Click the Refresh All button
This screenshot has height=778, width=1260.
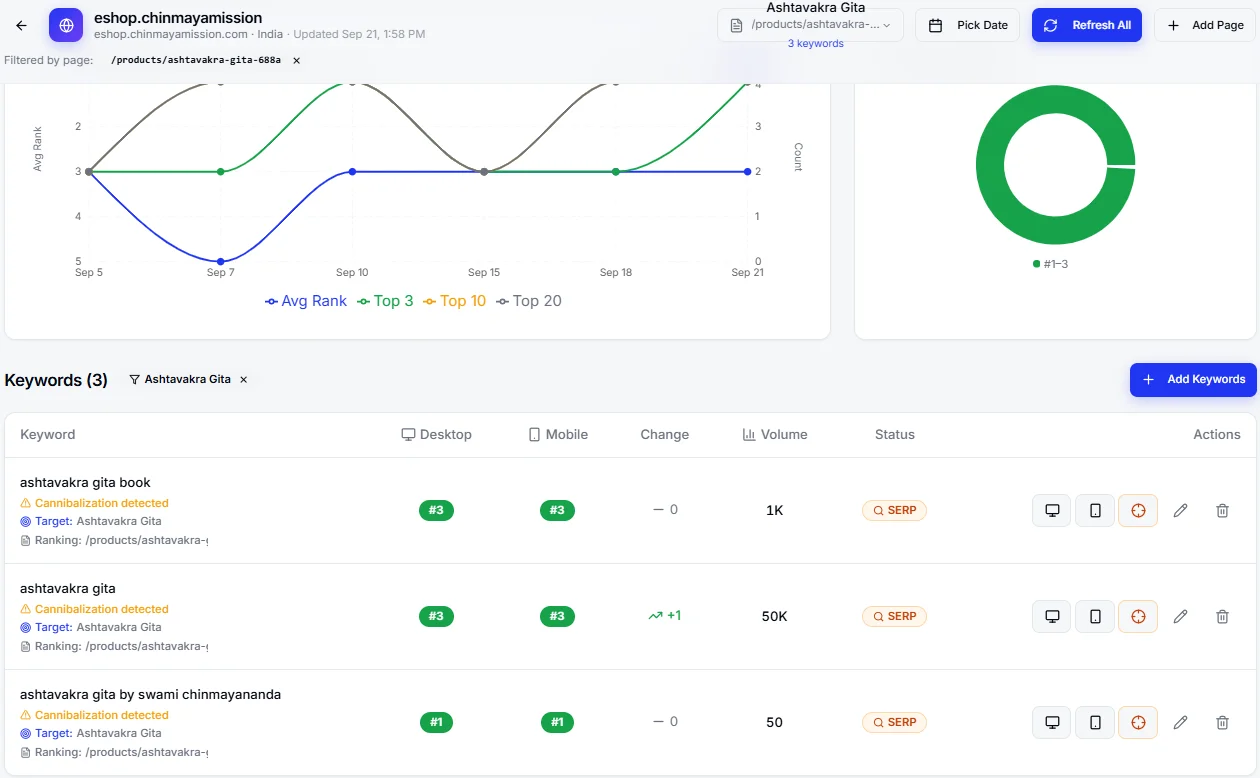pyautogui.click(x=1086, y=25)
